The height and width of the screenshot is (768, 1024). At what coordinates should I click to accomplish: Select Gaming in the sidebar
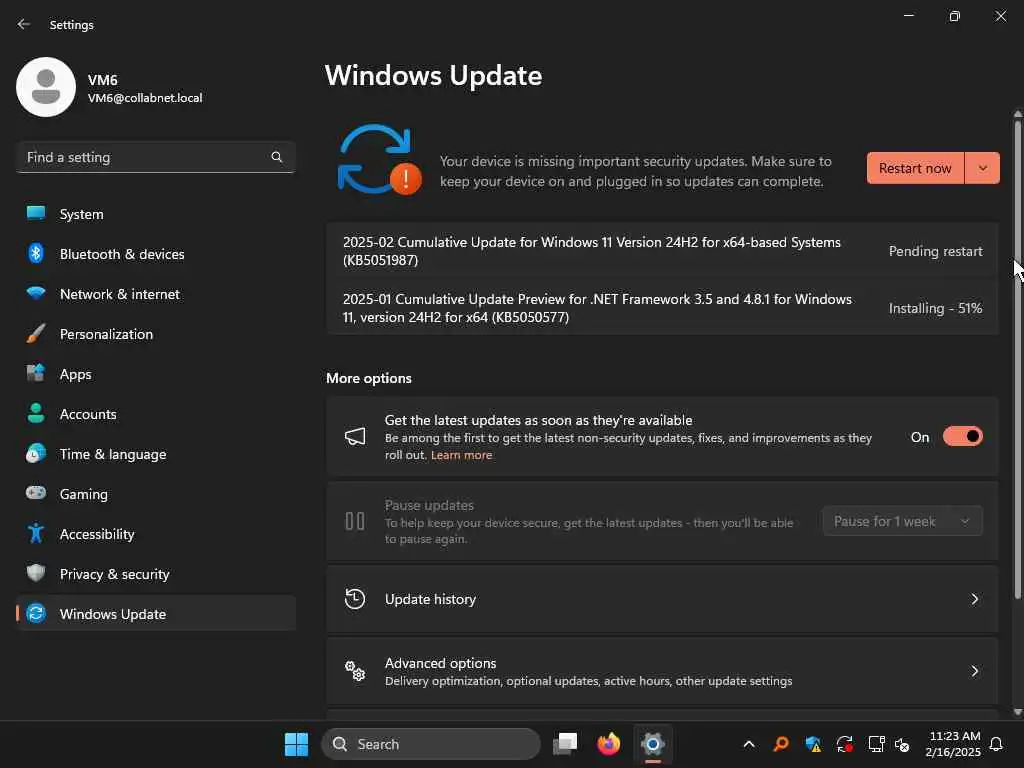click(155, 494)
